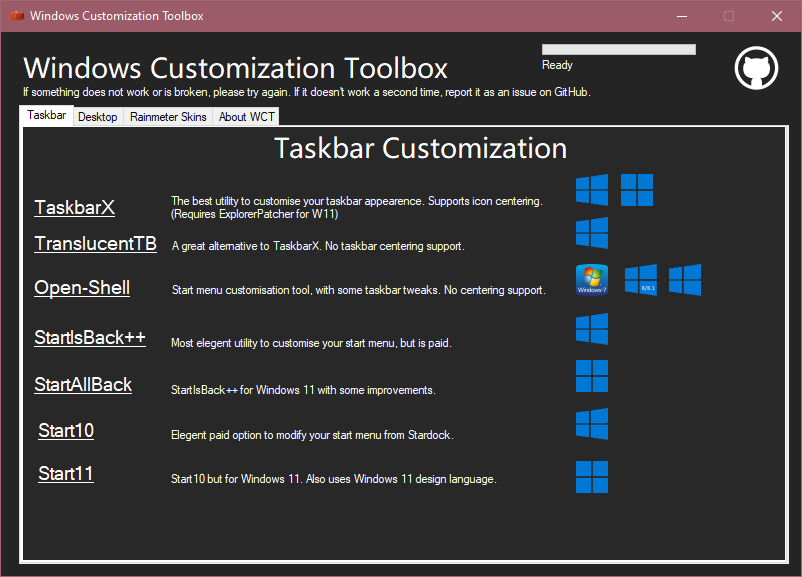Image resolution: width=802 pixels, height=577 pixels.
Task: Switch to the Desktop tab
Action: point(97,116)
